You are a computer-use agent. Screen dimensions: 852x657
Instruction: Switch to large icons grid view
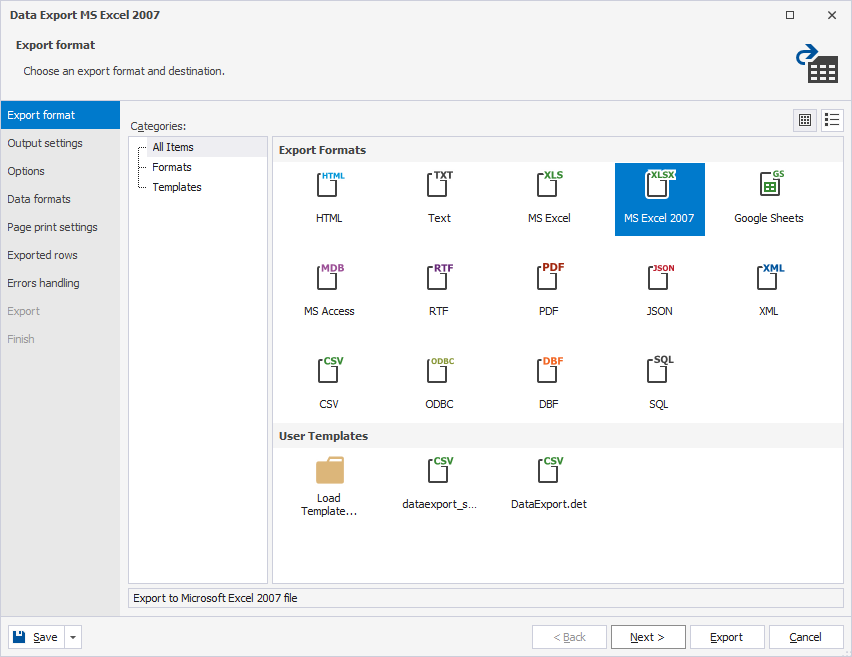click(x=805, y=120)
